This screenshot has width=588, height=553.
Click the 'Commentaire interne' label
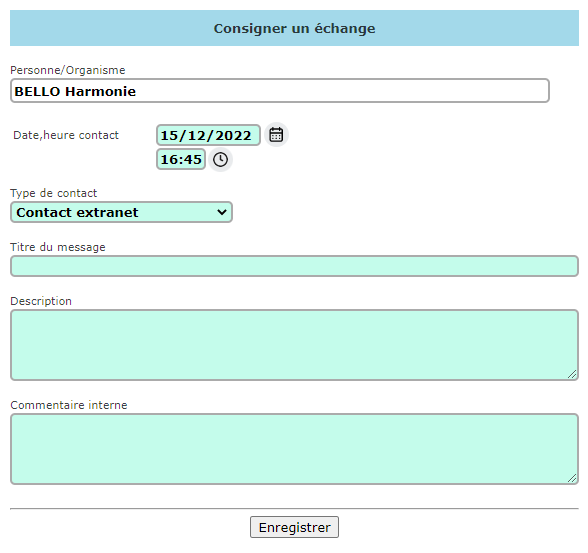(x=69, y=405)
